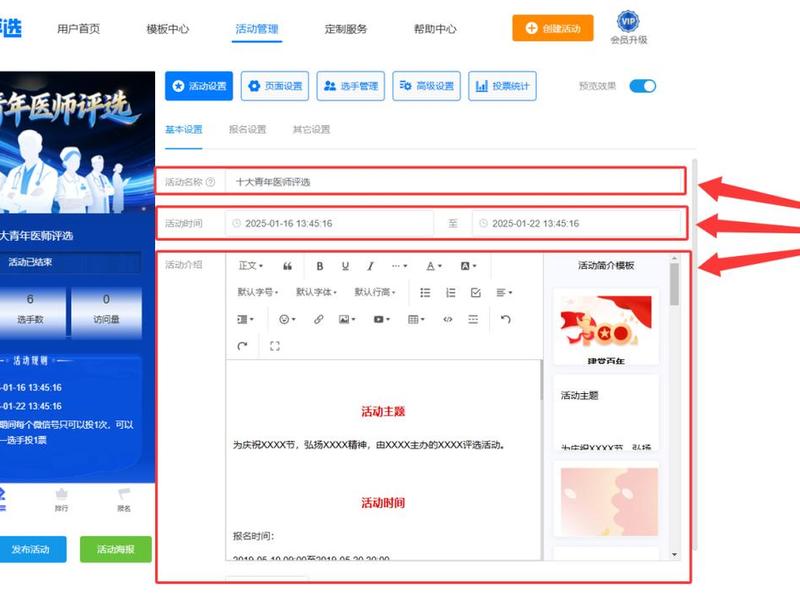Viewport: 800px width, 600px height.
Task: Insert a bulleted list
Action: (425, 292)
